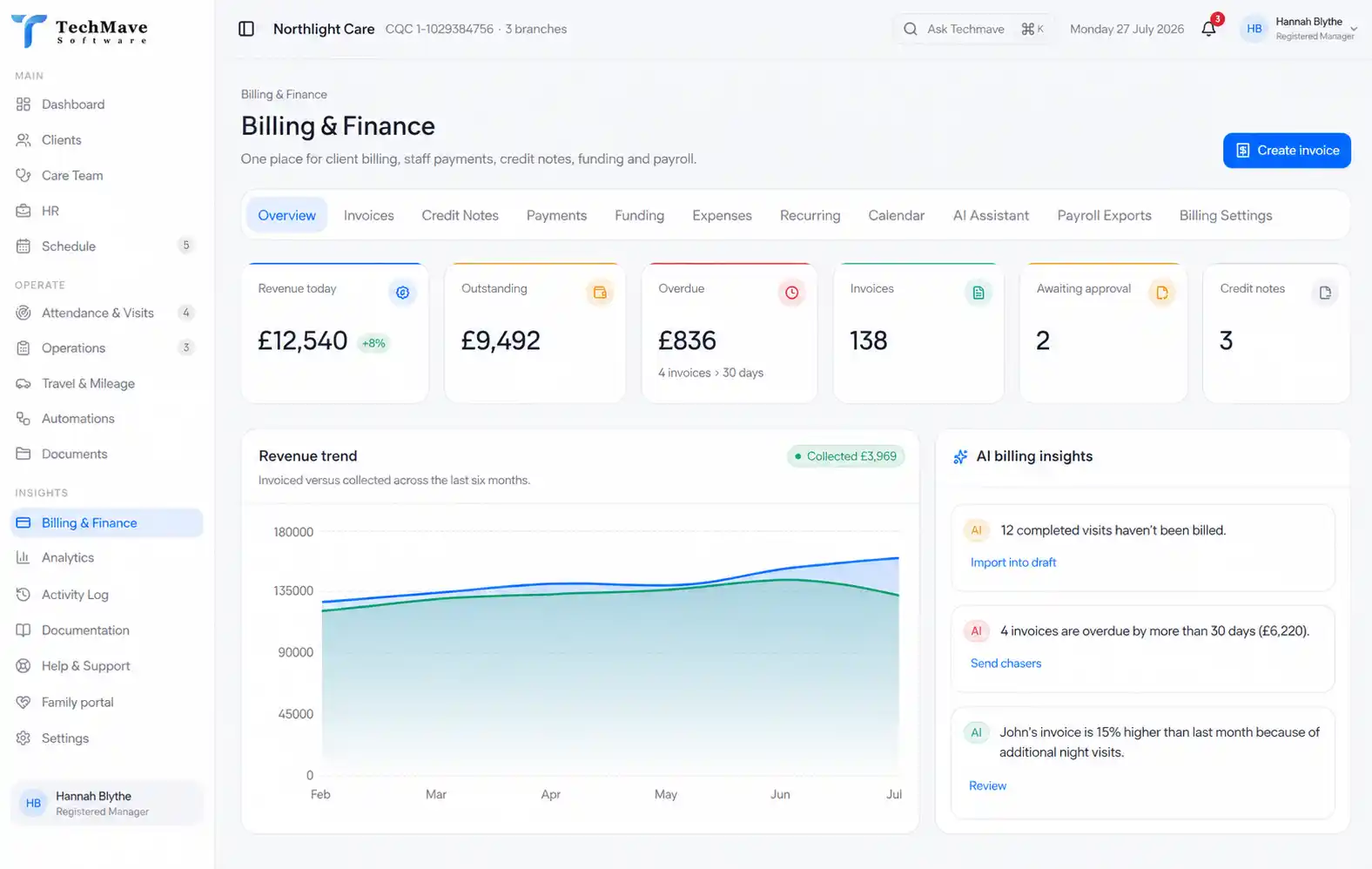Click the Invoices card document icon
This screenshot has width=1372, height=869.
tap(979, 293)
